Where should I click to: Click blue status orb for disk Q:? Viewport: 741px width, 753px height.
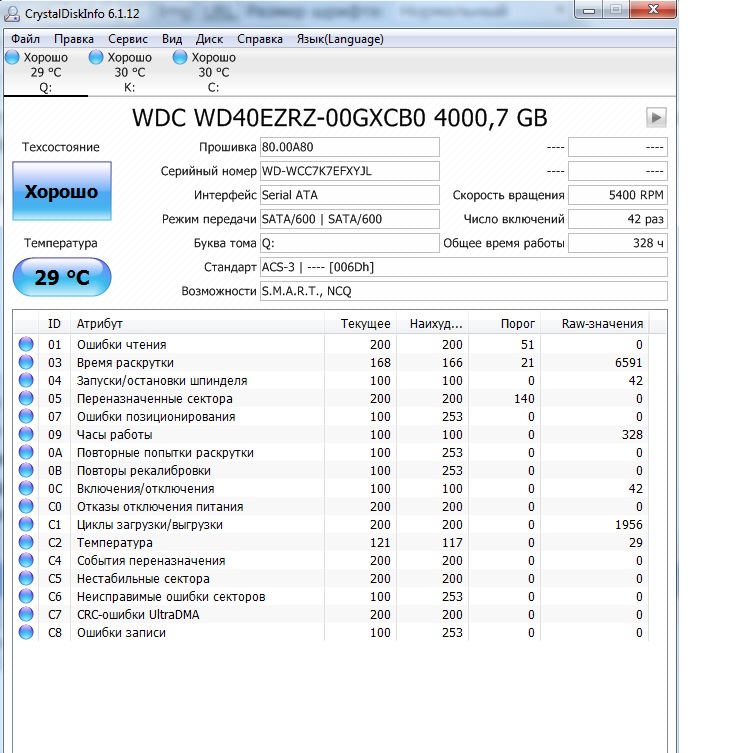point(12,57)
